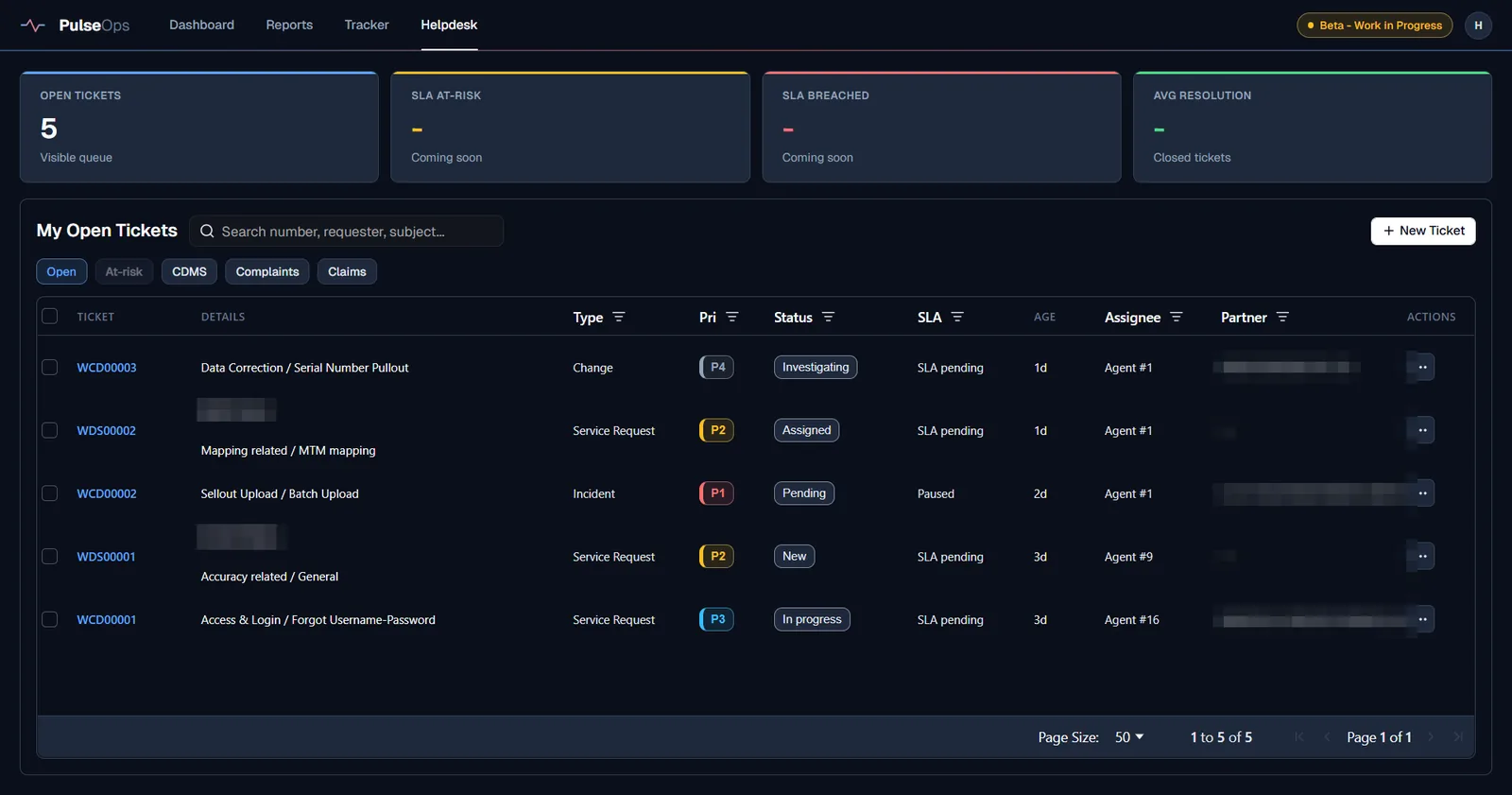The width and height of the screenshot is (1512, 795).
Task: Select the Complaints filter chip
Action: (x=267, y=271)
